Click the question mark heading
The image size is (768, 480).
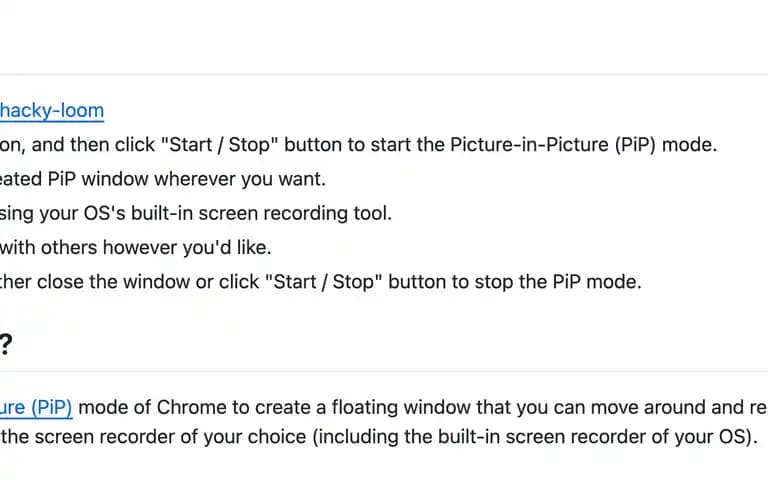[x=5, y=344]
